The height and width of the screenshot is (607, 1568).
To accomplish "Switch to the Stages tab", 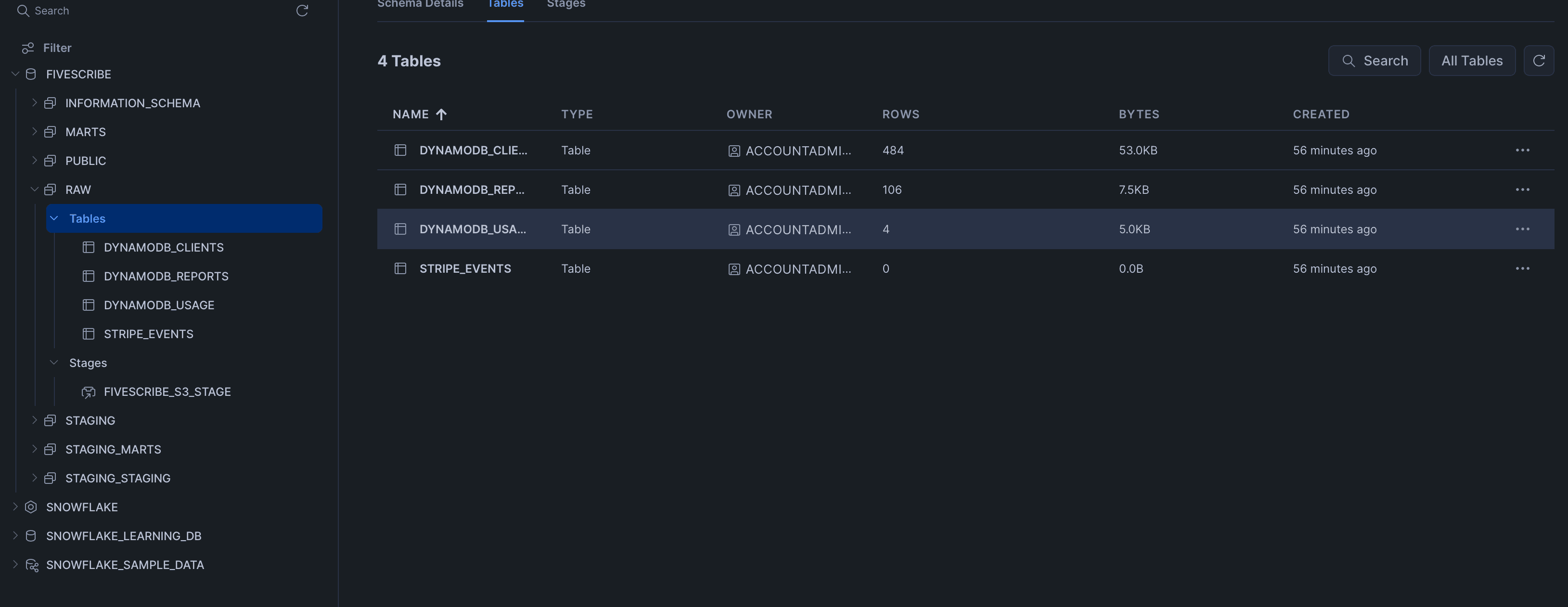I will pyautogui.click(x=566, y=5).
